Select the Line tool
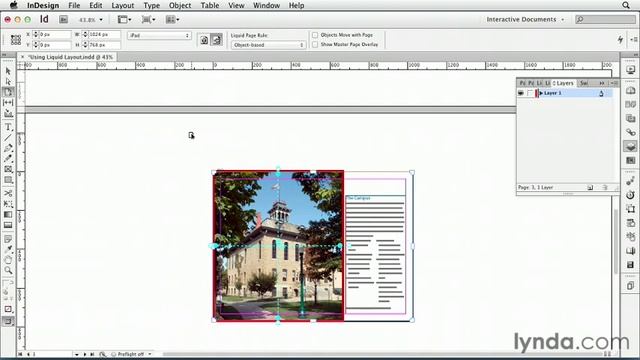Screen dimensions: 640x360 click(8, 138)
